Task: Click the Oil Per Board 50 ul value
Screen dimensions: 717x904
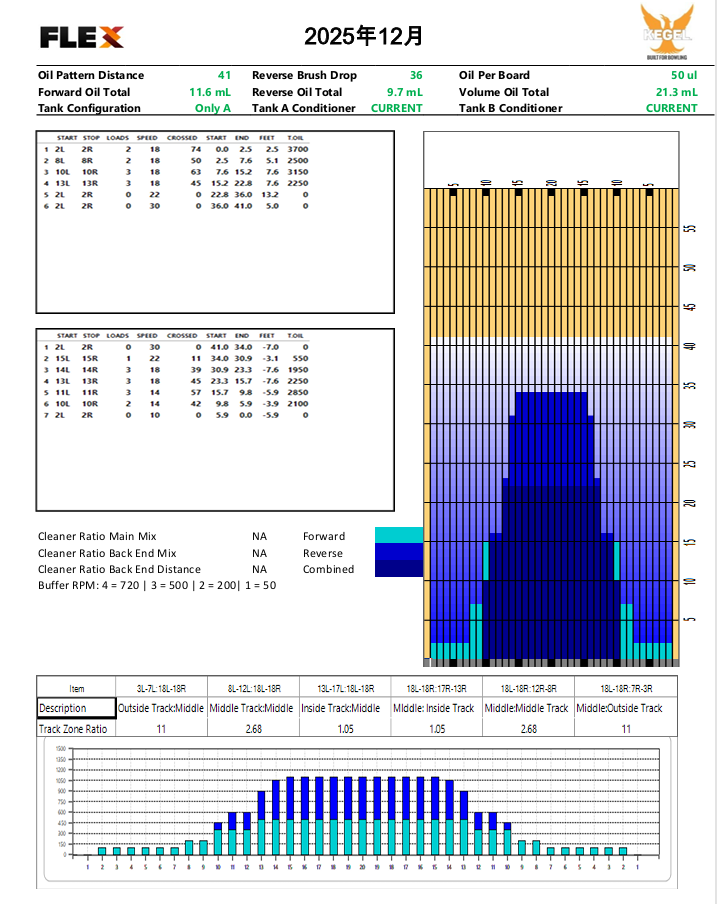Action: (683, 75)
